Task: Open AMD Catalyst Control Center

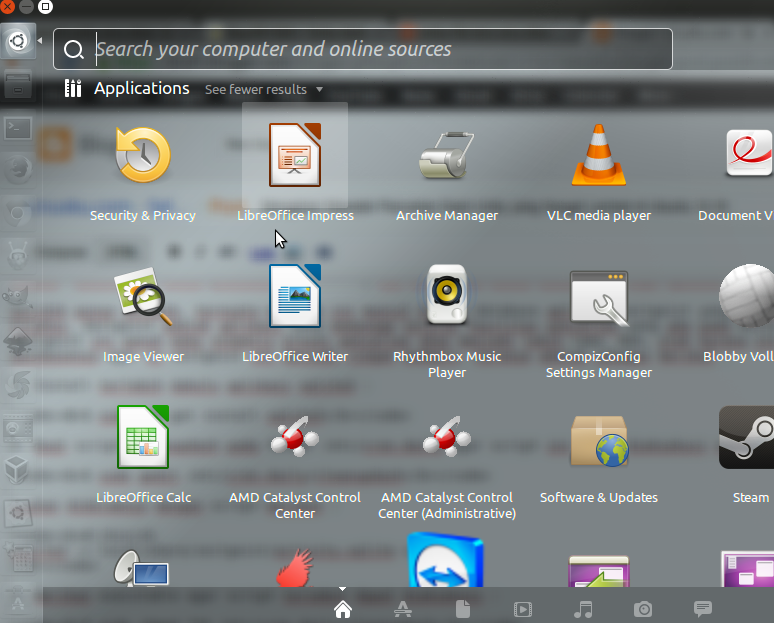Action: [295, 436]
